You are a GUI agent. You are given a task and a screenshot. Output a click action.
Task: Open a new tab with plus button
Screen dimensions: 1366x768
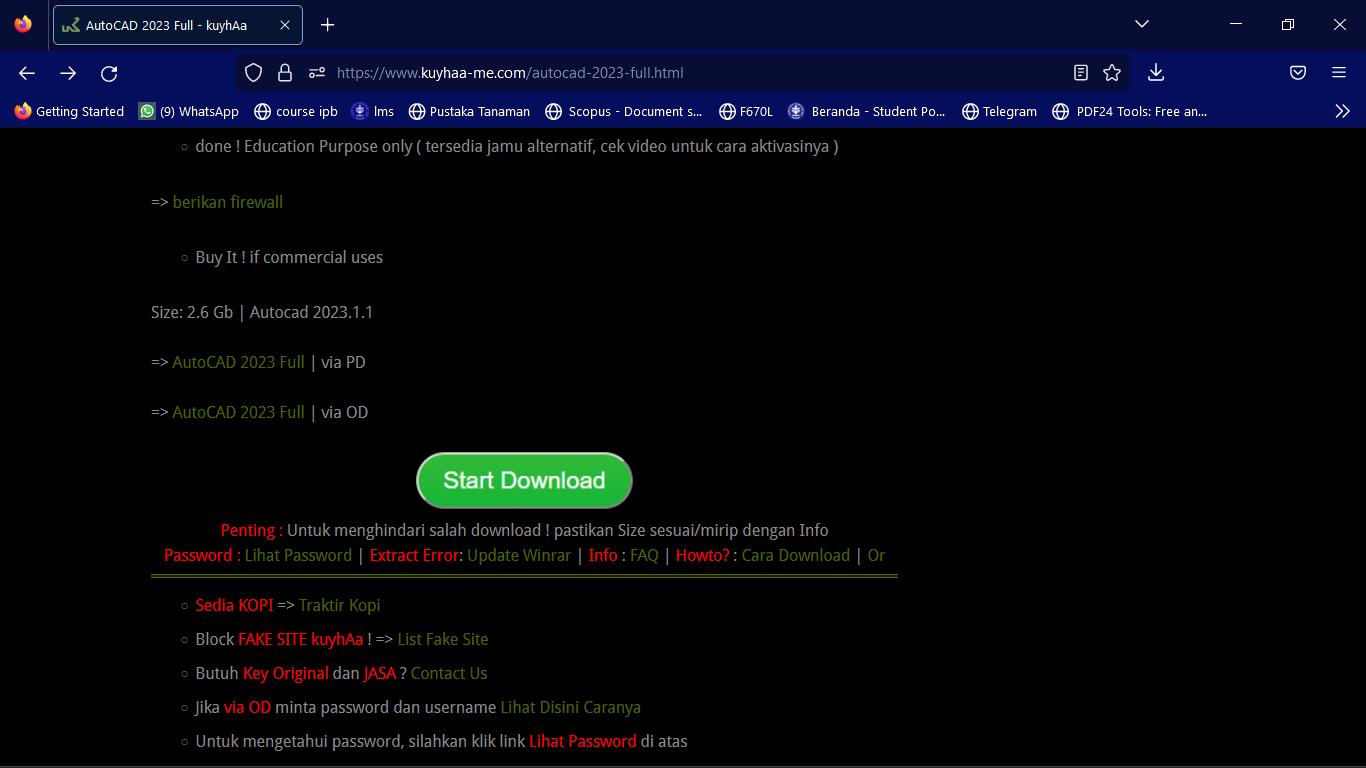[328, 25]
